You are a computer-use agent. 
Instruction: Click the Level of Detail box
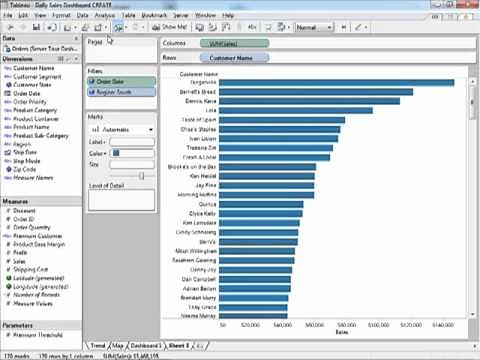coord(121,200)
